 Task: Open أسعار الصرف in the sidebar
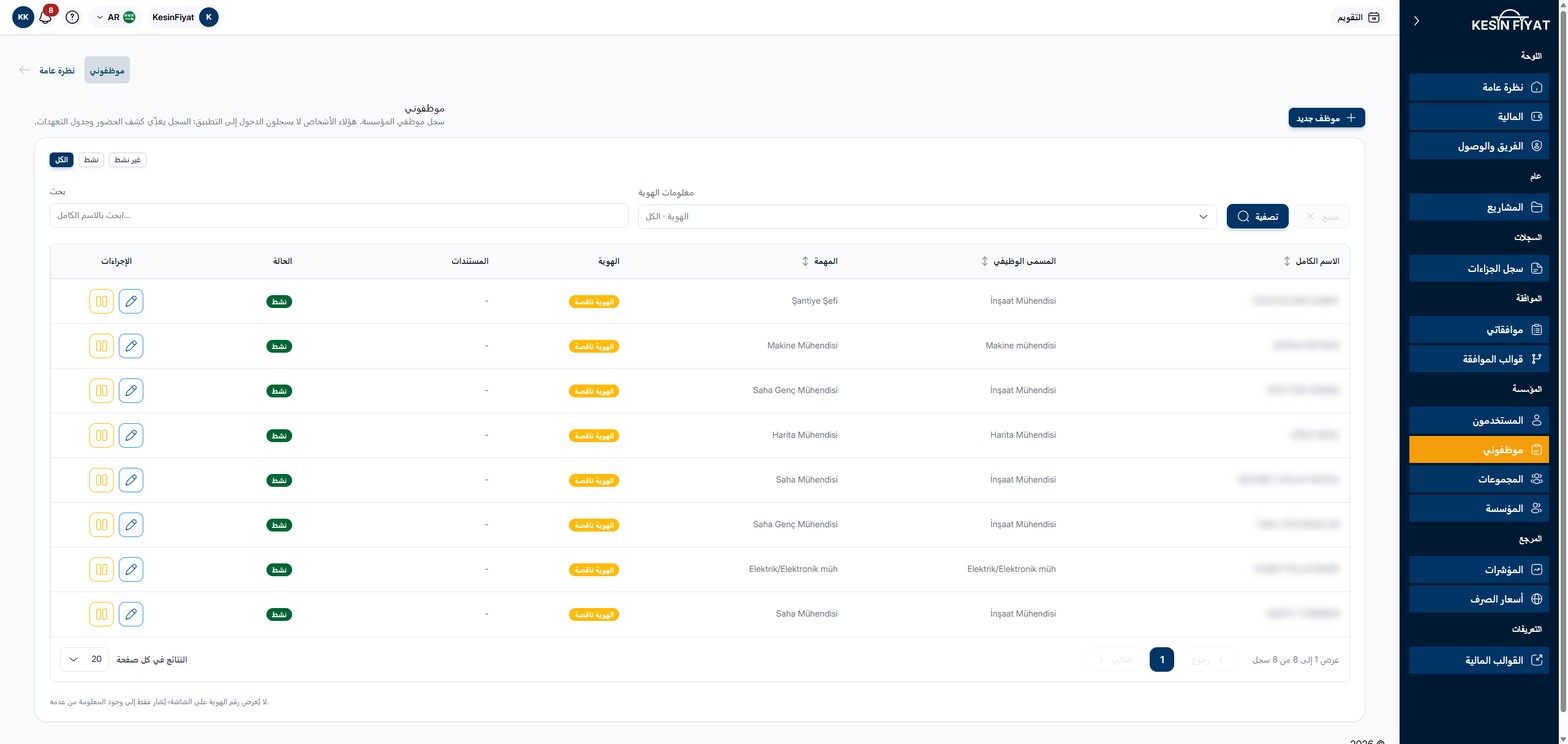coord(1479,599)
